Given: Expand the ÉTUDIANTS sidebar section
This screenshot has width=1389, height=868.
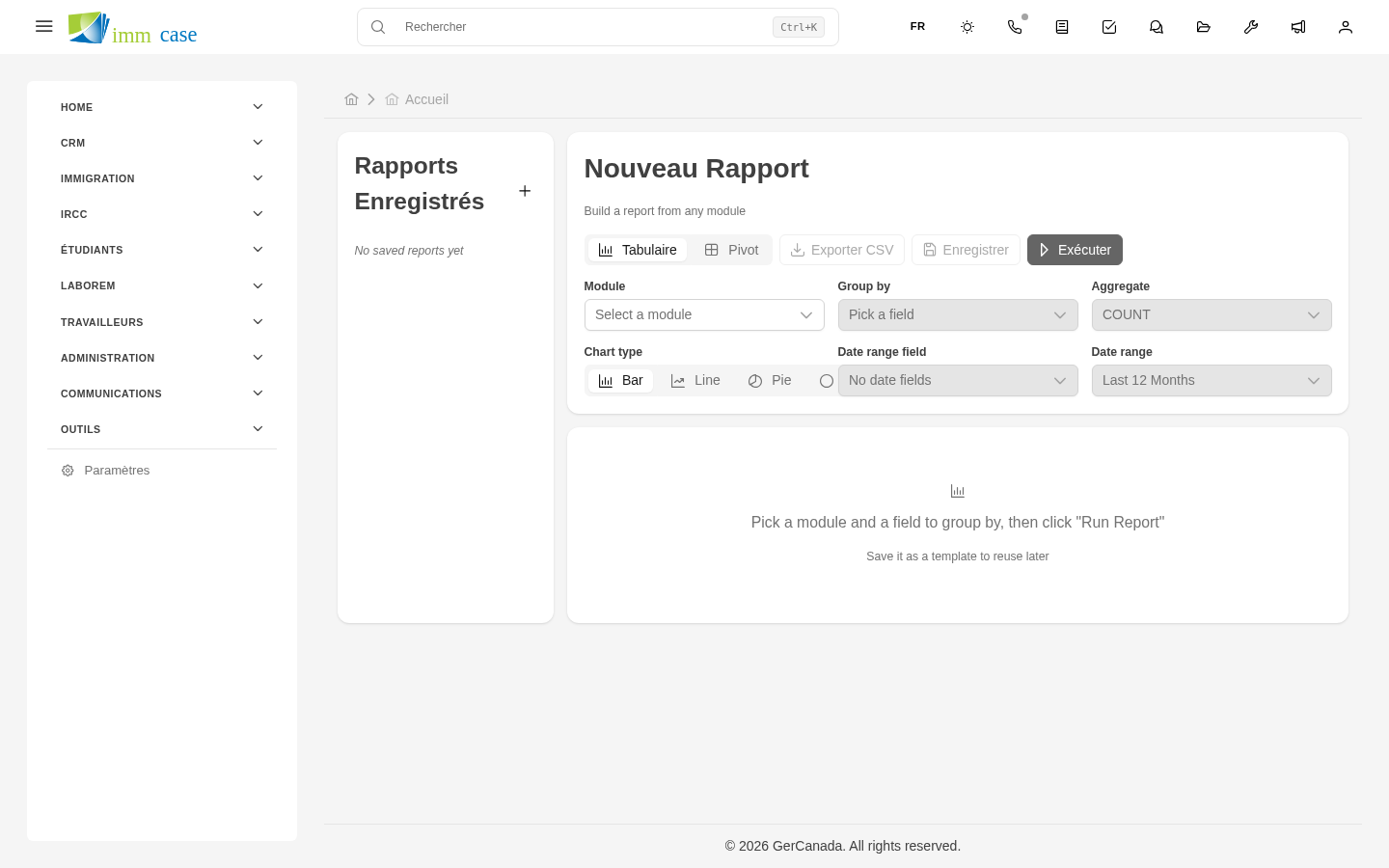Looking at the screenshot, I should pyautogui.click(x=162, y=250).
